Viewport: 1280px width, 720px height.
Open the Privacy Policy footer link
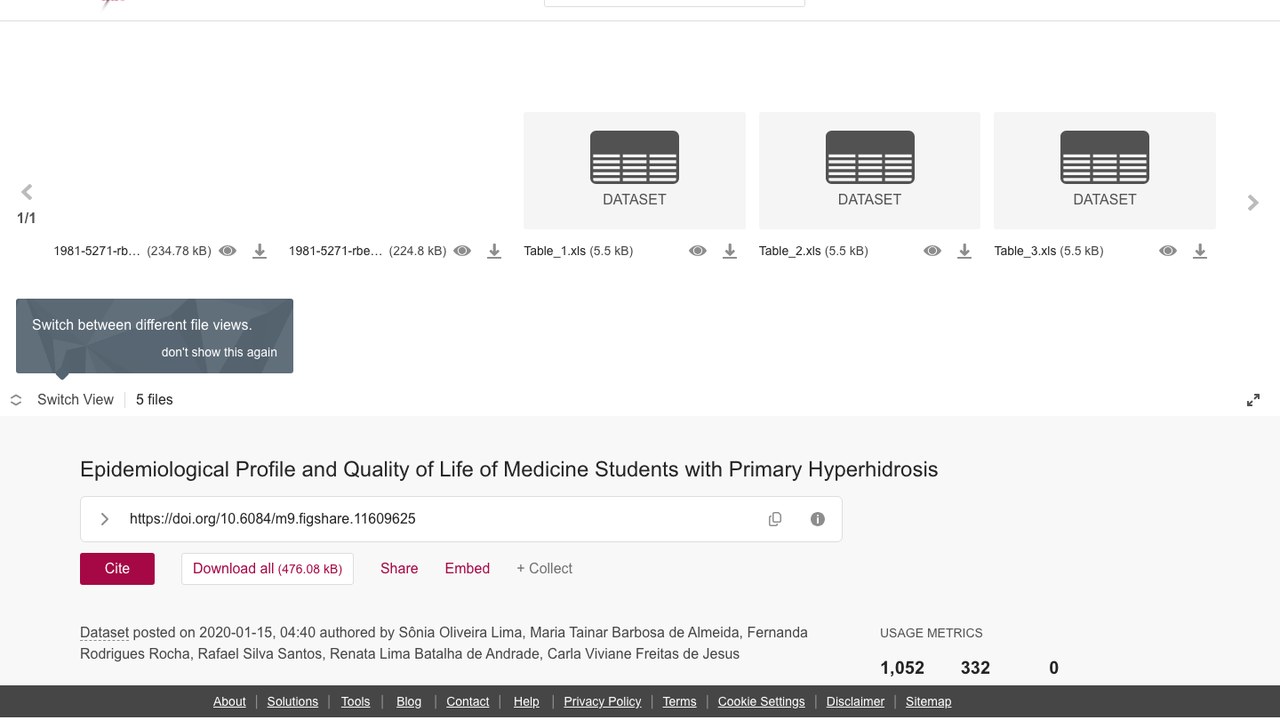(602, 702)
